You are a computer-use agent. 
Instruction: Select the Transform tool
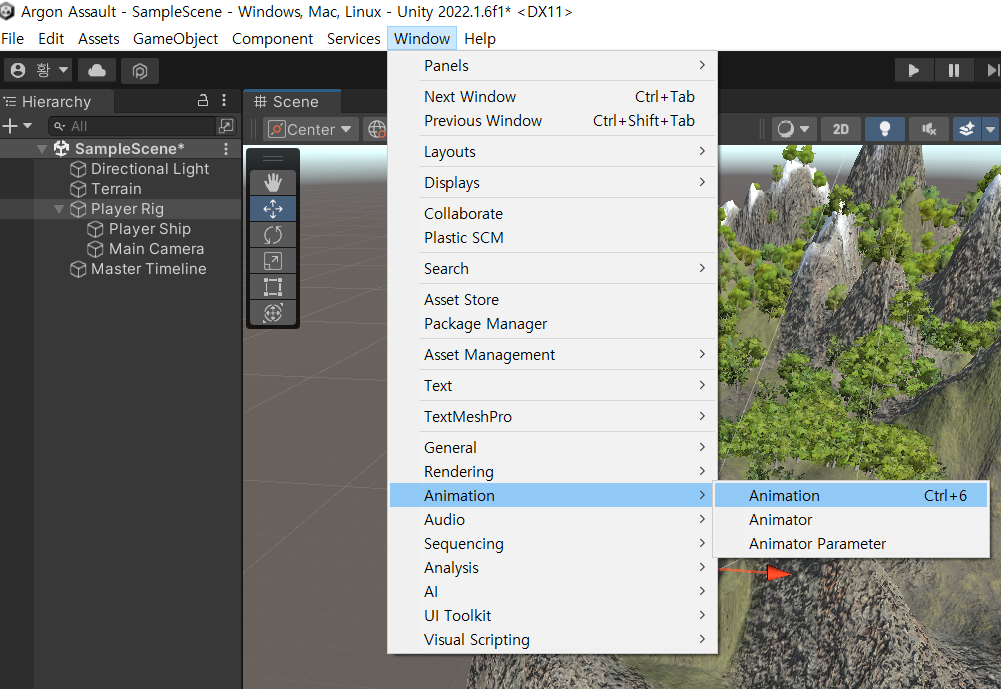(273, 313)
